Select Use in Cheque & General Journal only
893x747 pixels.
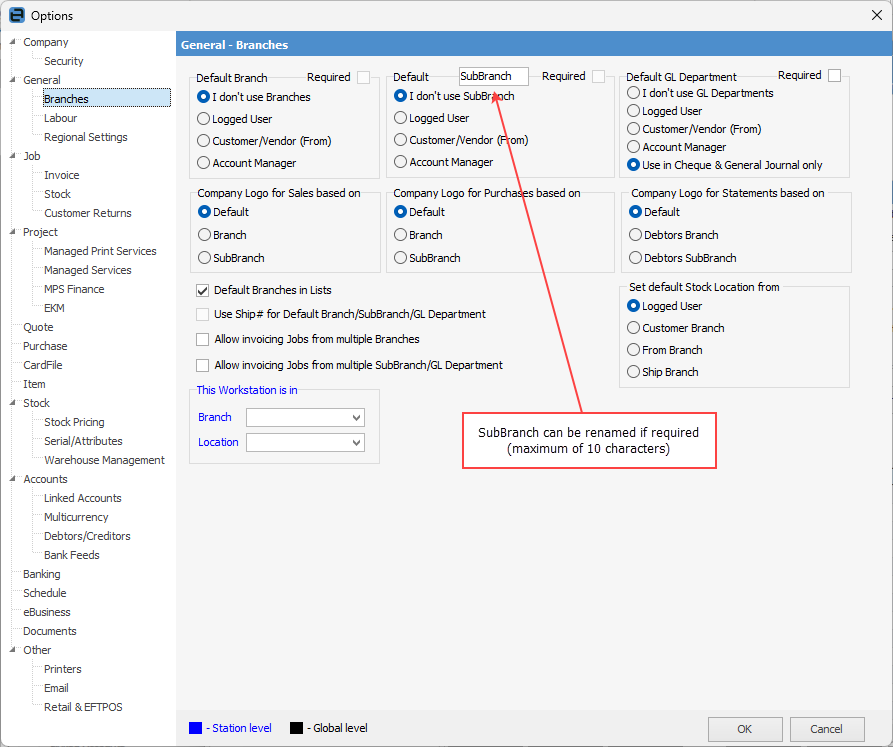[x=633, y=165]
